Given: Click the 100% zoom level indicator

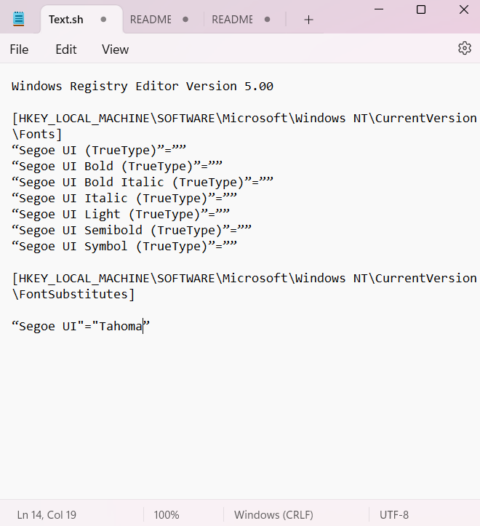Looking at the screenshot, I should (x=166, y=515).
